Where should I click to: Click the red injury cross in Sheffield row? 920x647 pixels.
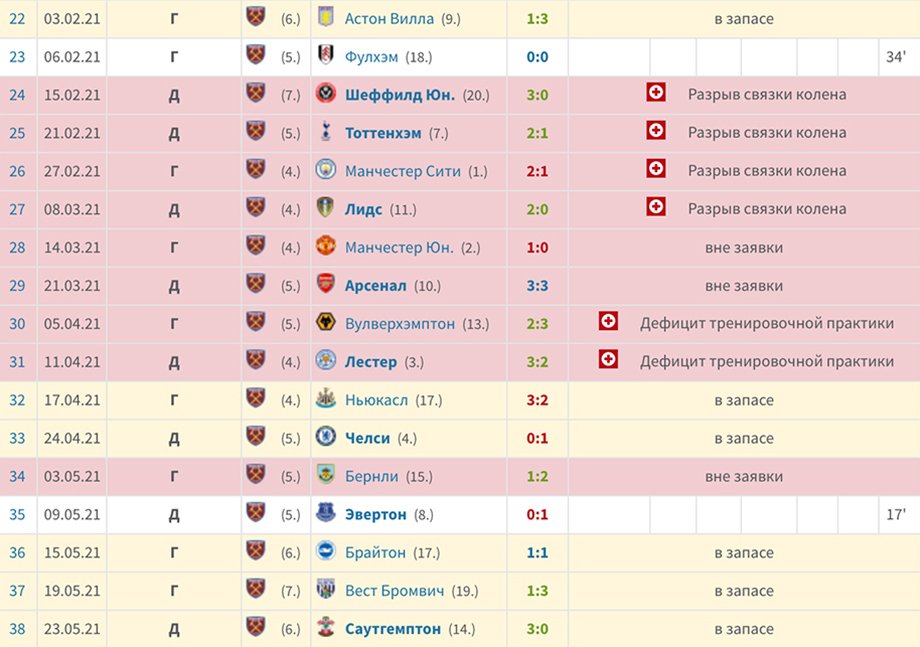point(656,92)
